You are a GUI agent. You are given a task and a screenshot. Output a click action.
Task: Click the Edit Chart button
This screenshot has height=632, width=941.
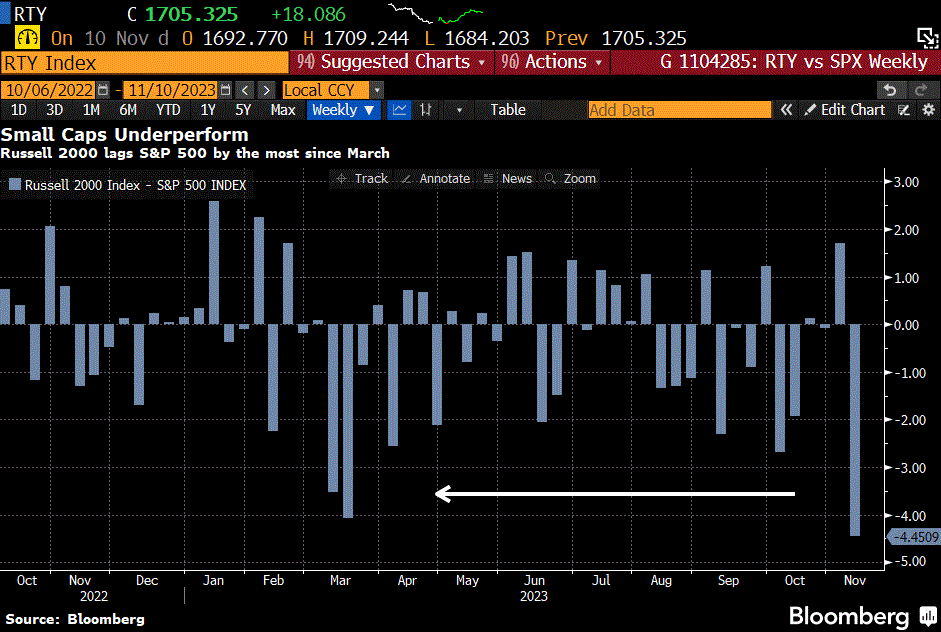(x=845, y=110)
